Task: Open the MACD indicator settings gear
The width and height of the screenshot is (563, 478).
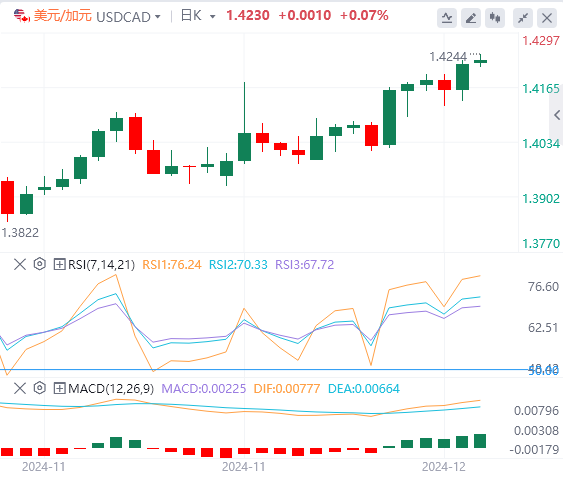Action: [39, 388]
